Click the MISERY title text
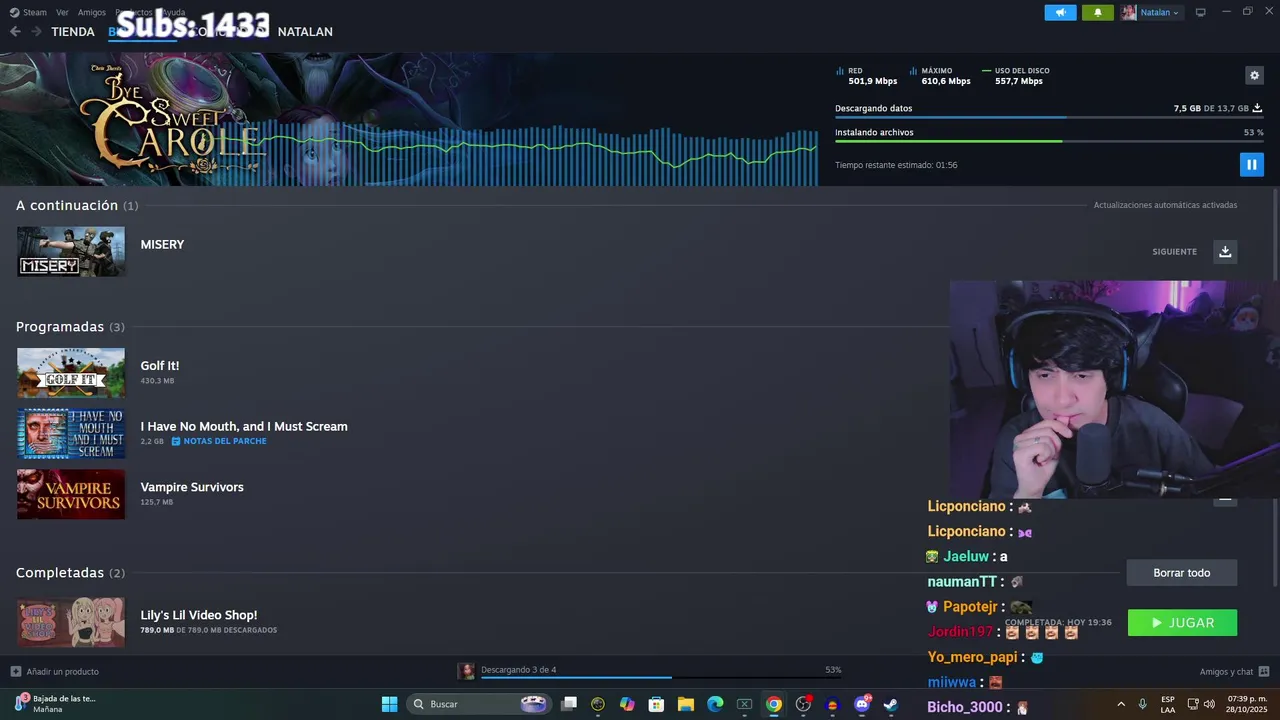The height and width of the screenshot is (720, 1280). (x=162, y=244)
